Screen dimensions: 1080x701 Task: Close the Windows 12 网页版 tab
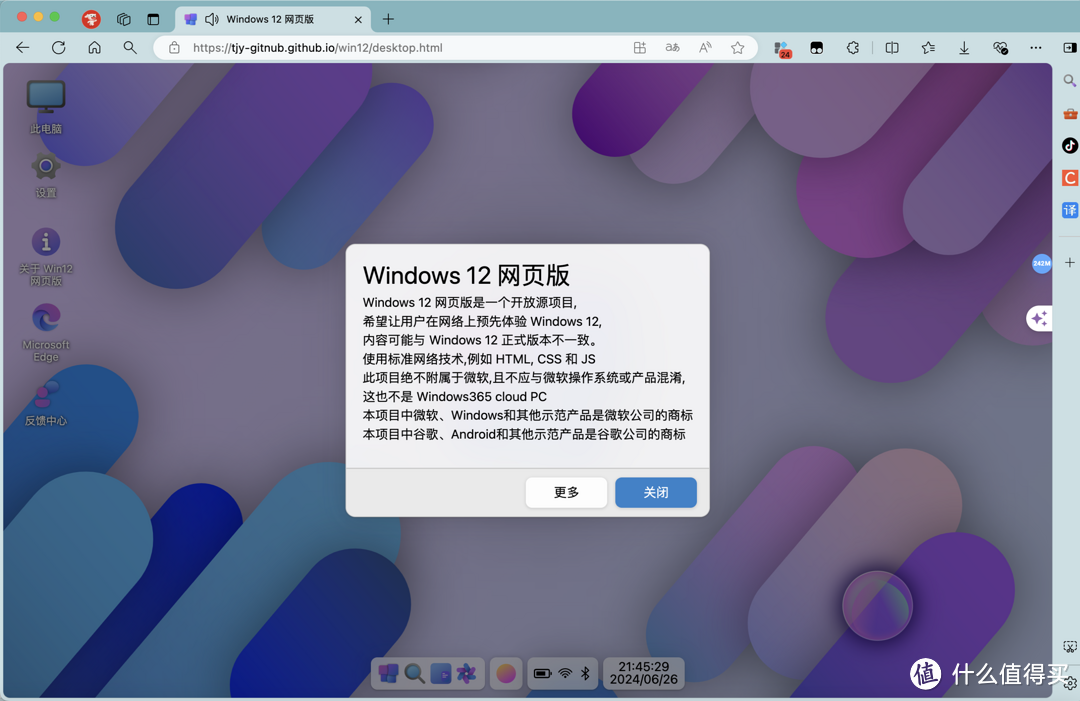(x=358, y=20)
